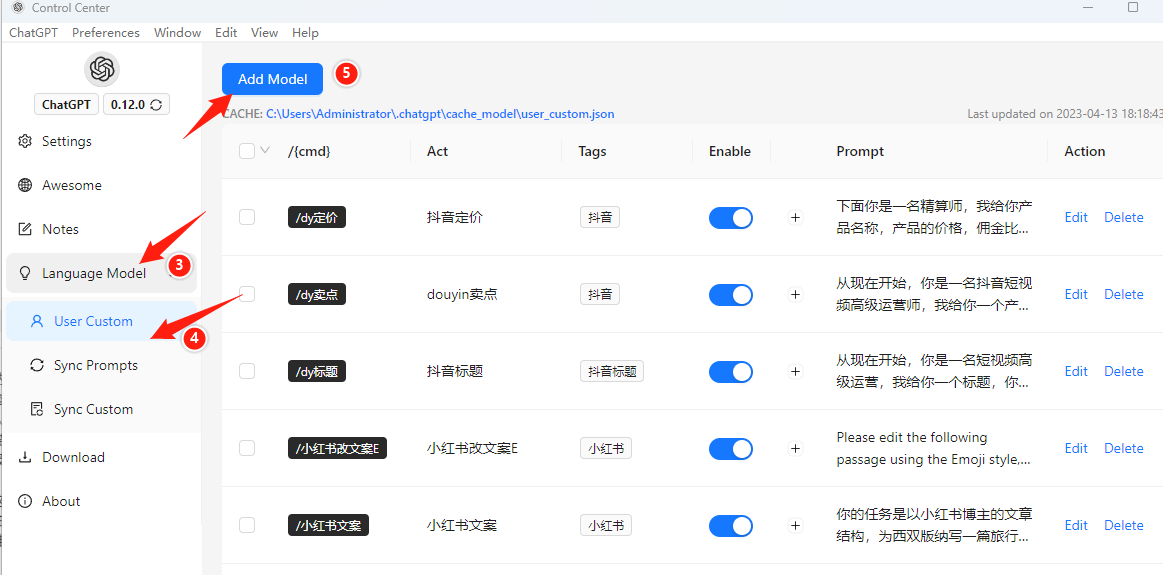Open the ChatGPT menu in the menu bar
The image size is (1163, 575).
coord(33,33)
